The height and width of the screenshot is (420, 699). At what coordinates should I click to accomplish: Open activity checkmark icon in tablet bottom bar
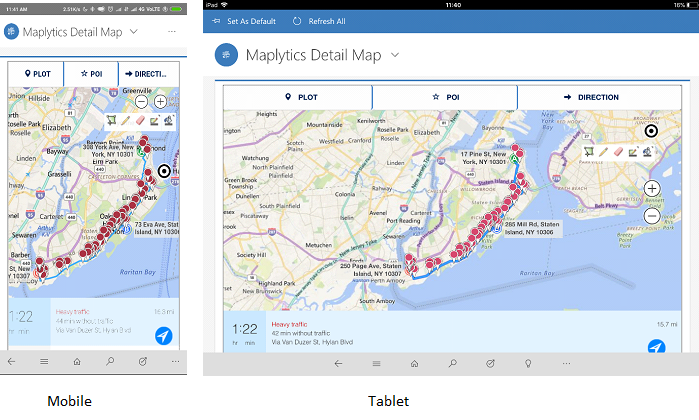coord(490,363)
